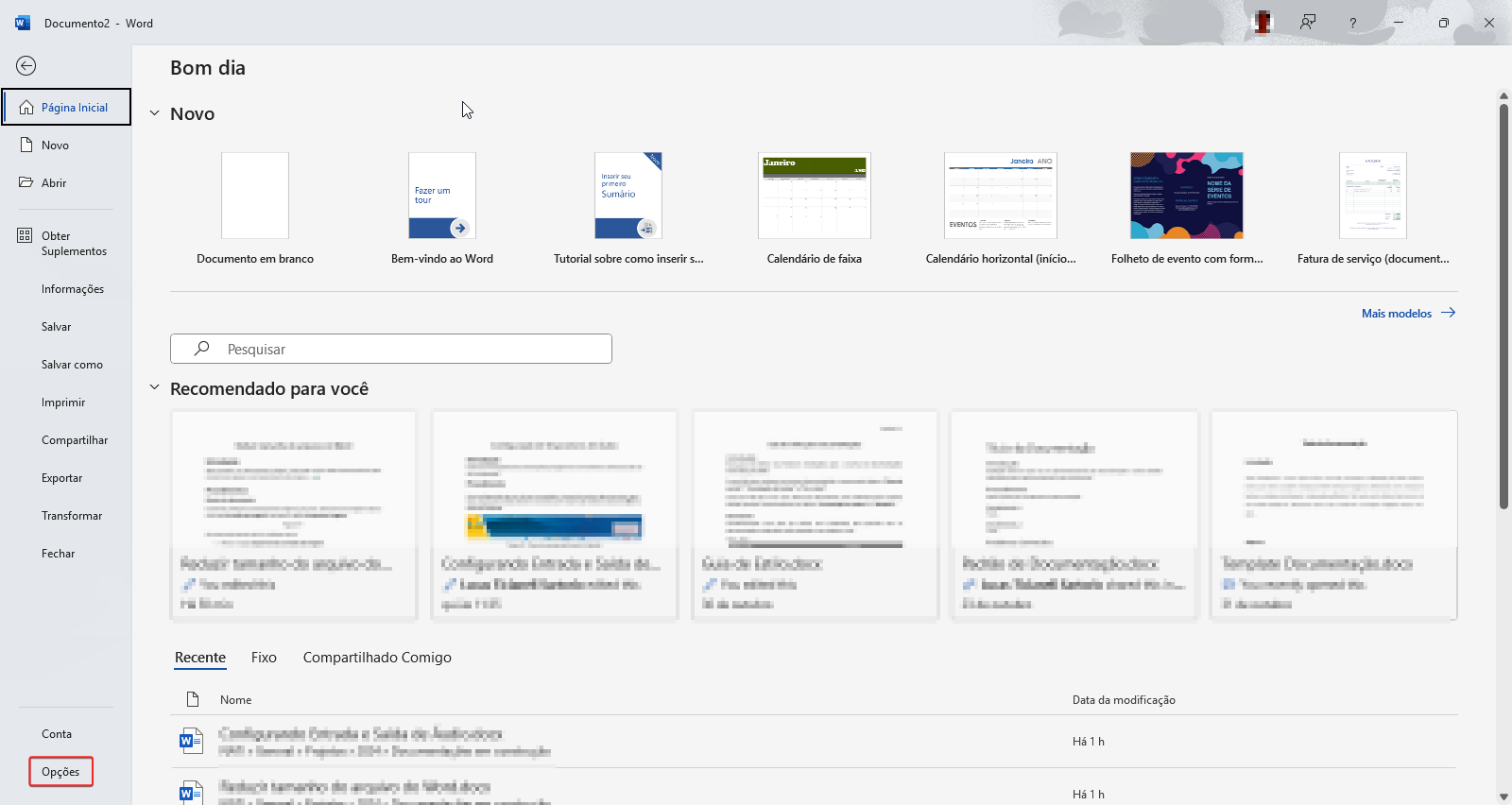This screenshot has width=1512, height=805.
Task: Select Calendário de faixa template
Action: 815,208
